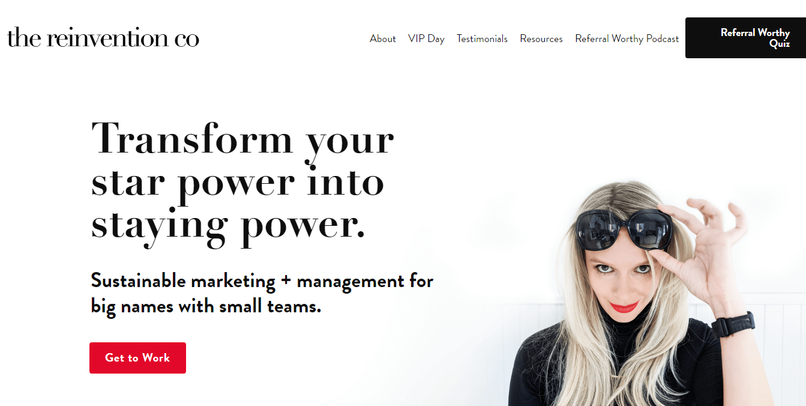This screenshot has width=806, height=406.
Task: Go to the VIP Day menu item
Action: (426, 39)
